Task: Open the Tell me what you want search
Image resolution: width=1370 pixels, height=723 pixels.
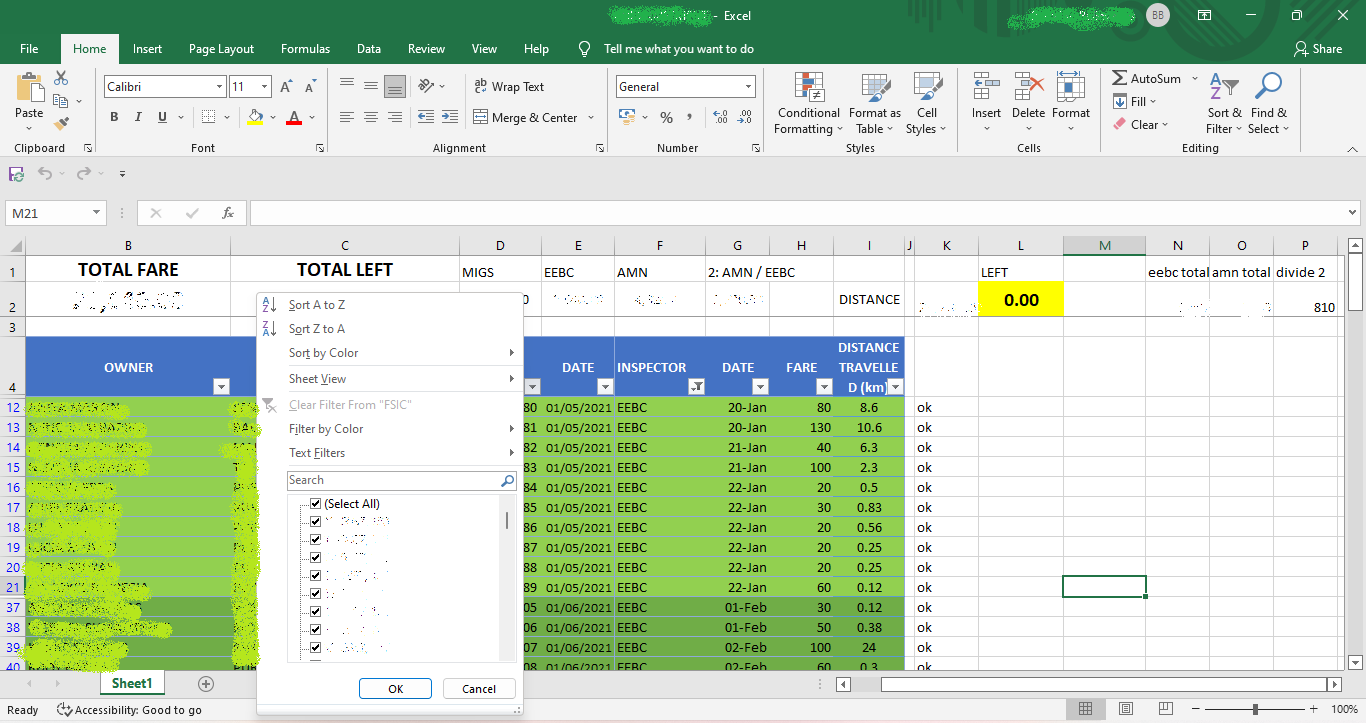Action: [678, 49]
